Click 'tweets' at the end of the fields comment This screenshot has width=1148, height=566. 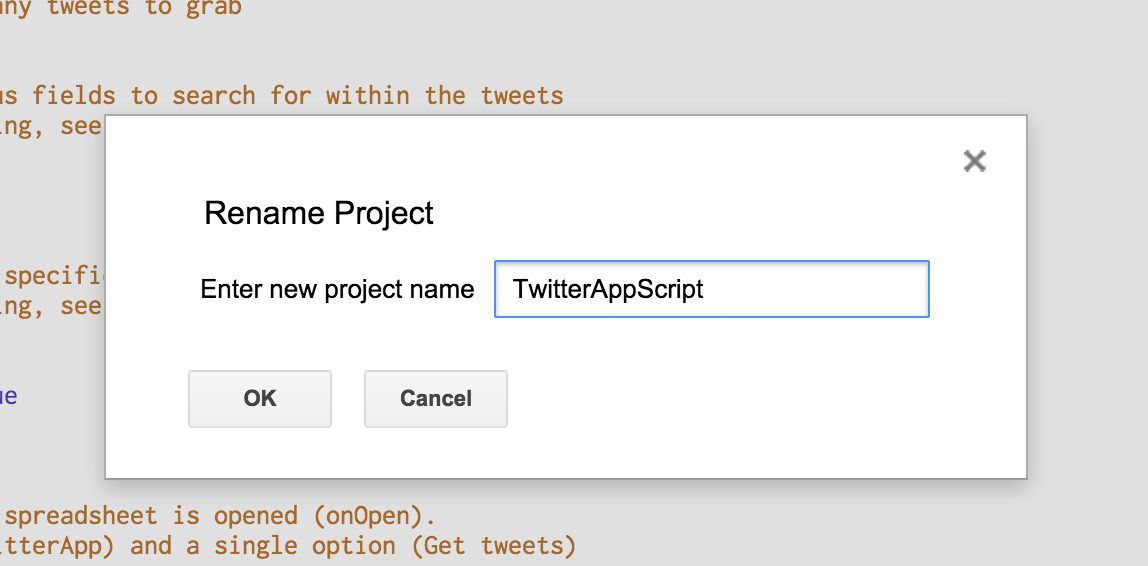pyautogui.click(x=521, y=96)
